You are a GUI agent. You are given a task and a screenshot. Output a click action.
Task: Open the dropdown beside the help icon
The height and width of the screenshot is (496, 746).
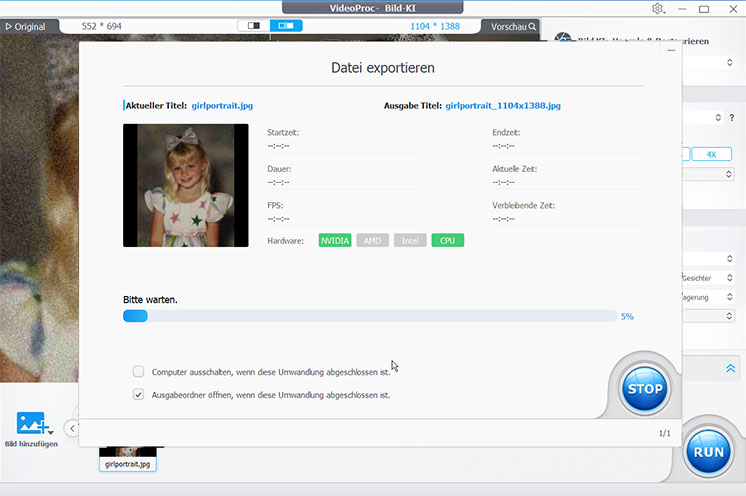pos(718,117)
